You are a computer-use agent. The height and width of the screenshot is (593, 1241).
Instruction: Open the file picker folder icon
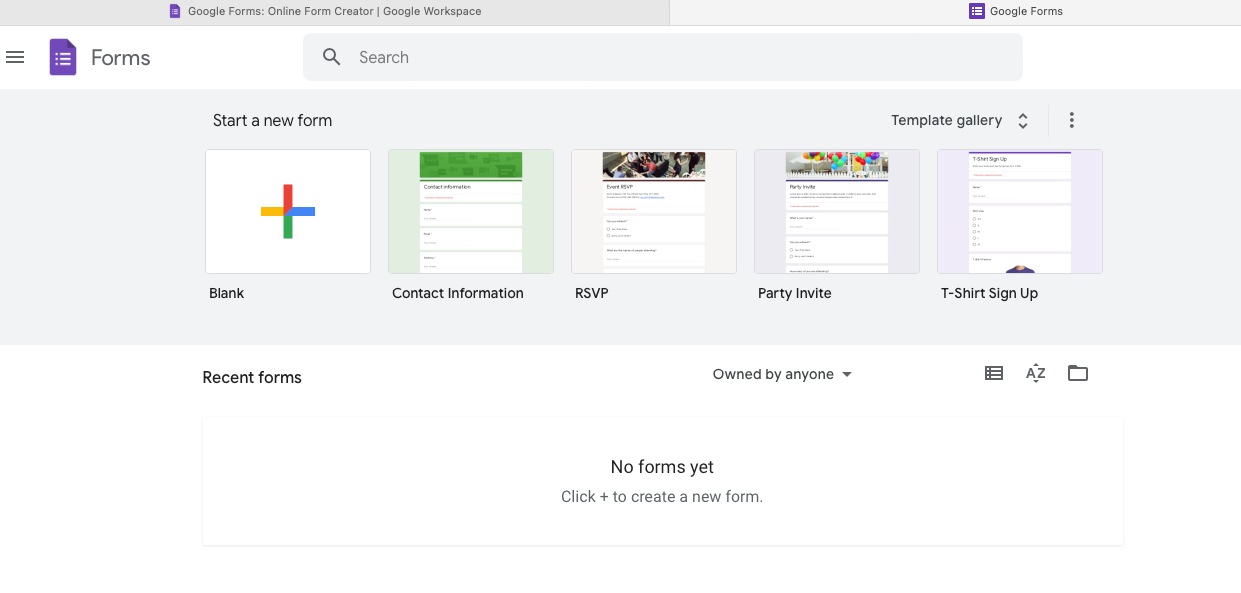(1077, 372)
